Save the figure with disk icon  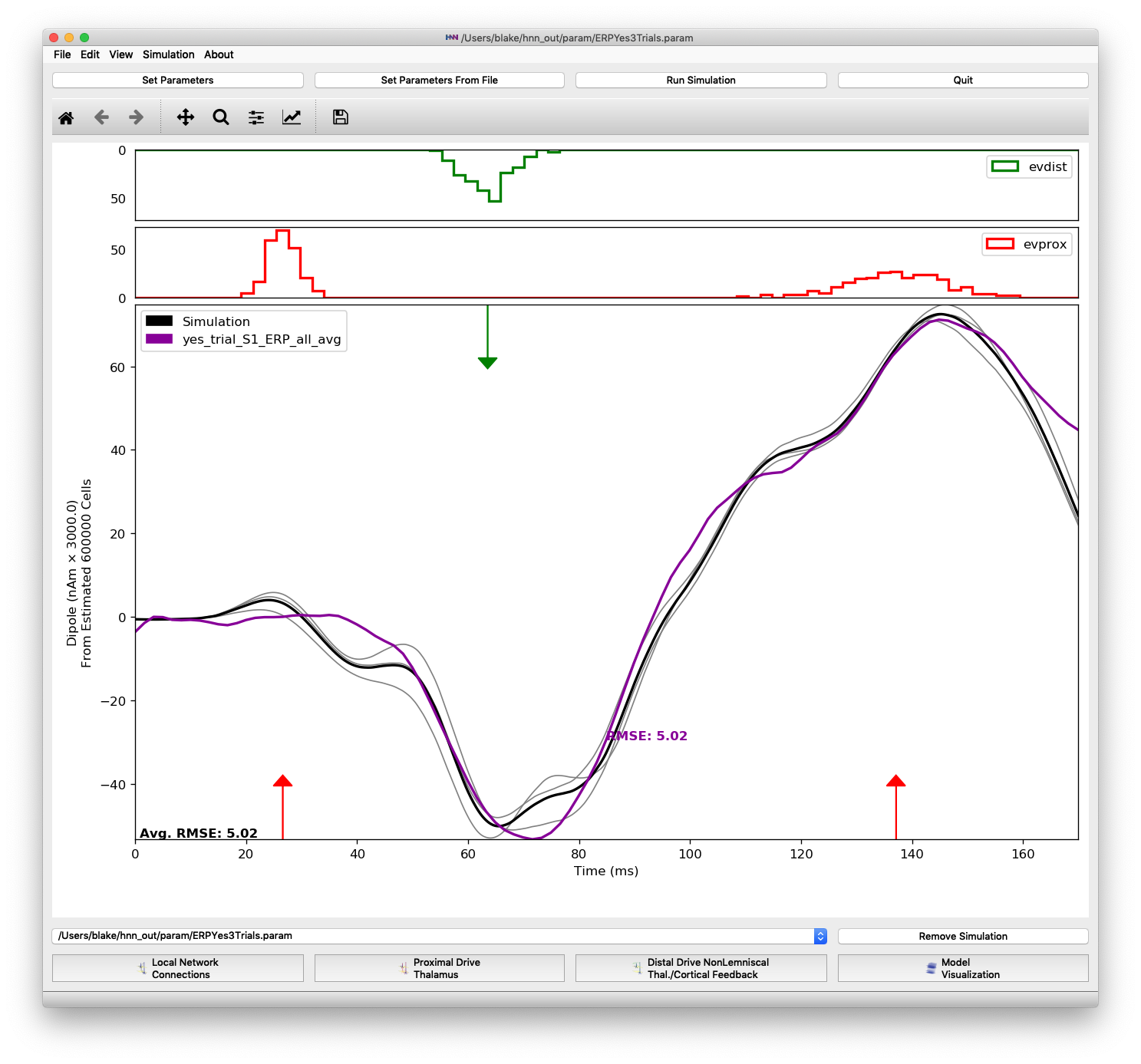[341, 117]
